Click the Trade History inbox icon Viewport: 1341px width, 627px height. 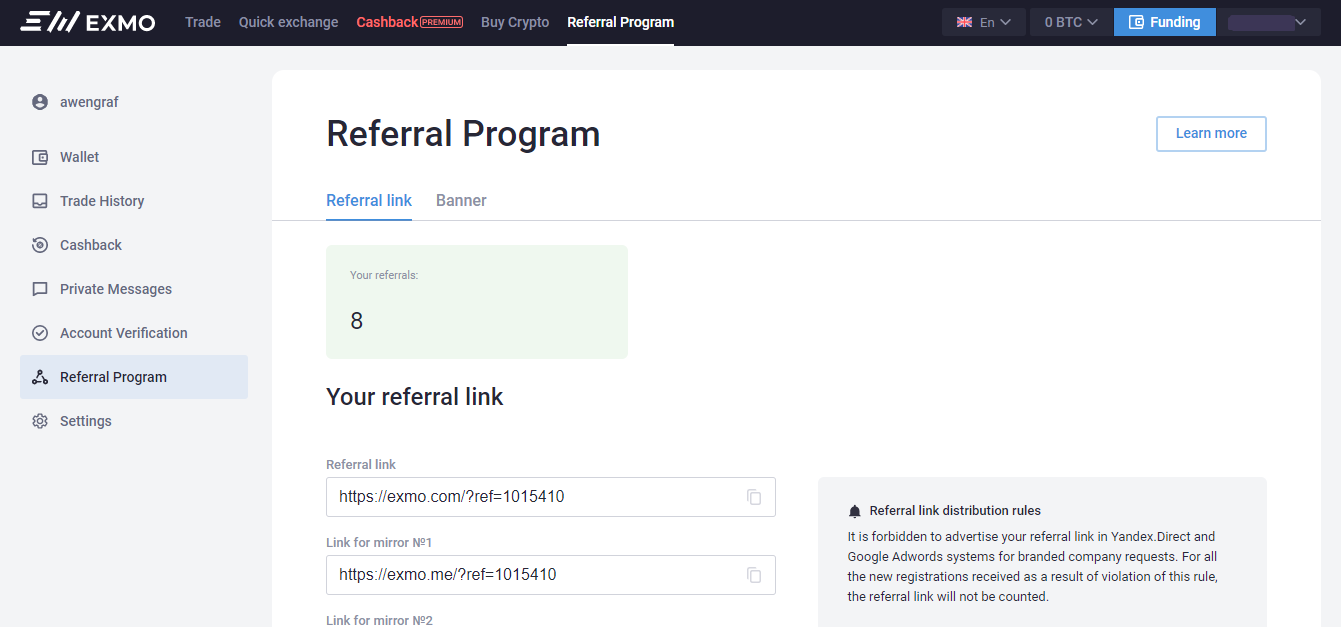[40, 201]
